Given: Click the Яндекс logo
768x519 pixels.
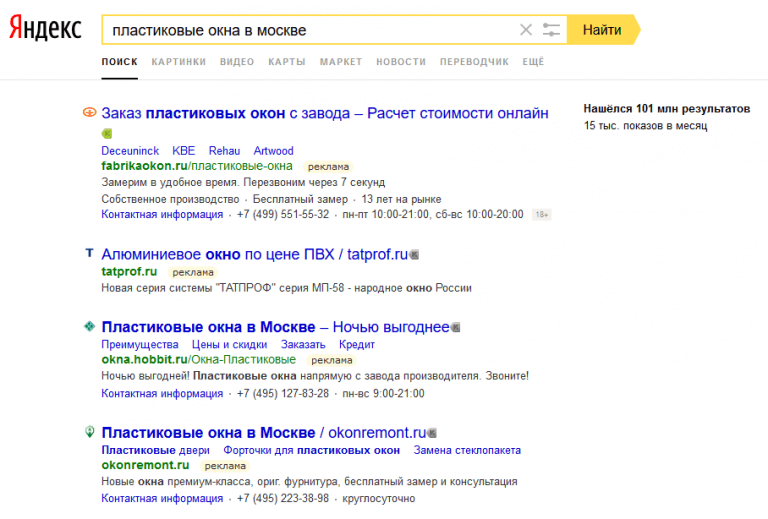Looking at the screenshot, I should 45,28.
